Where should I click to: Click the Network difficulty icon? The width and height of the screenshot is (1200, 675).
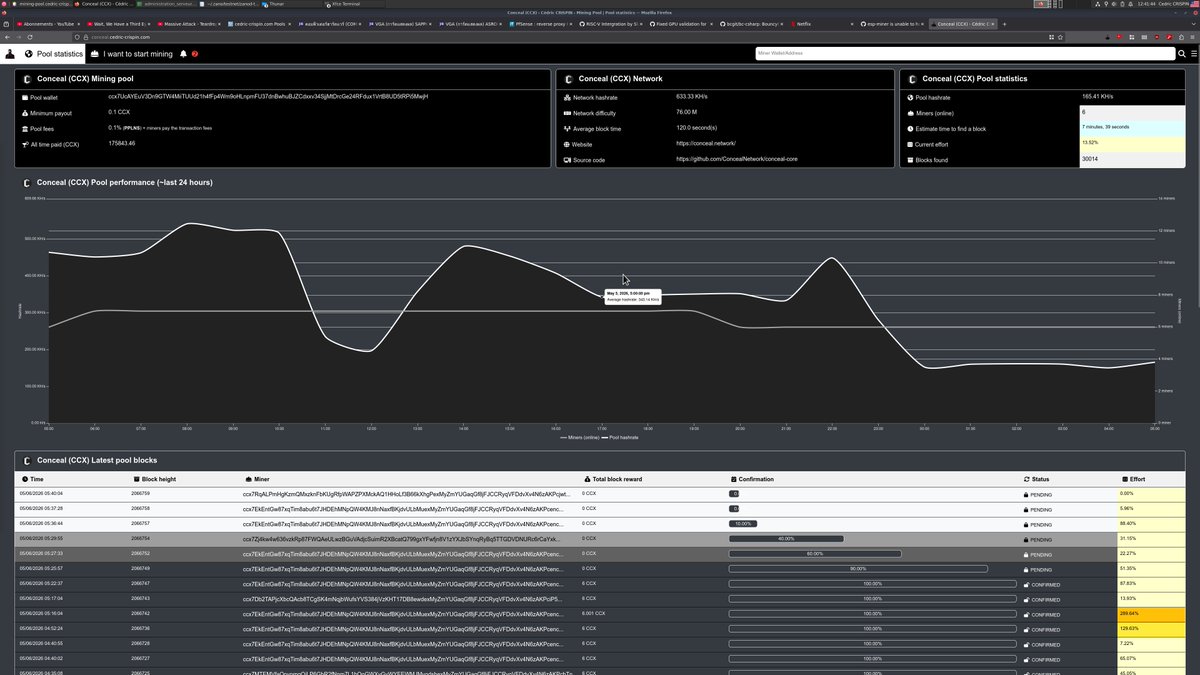point(566,113)
